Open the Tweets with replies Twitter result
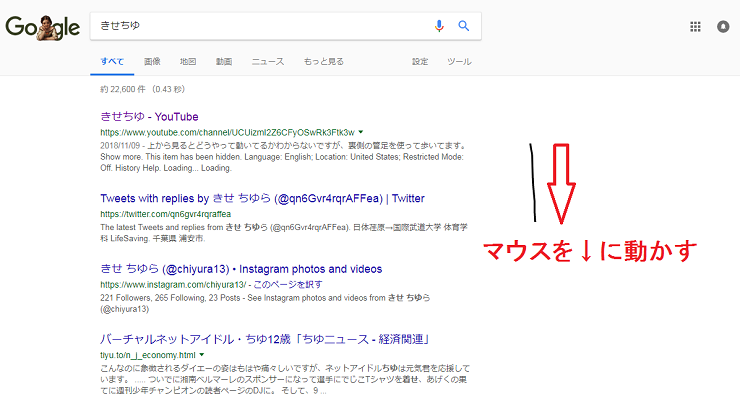This screenshot has height=407, width=740. (x=262, y=198)
